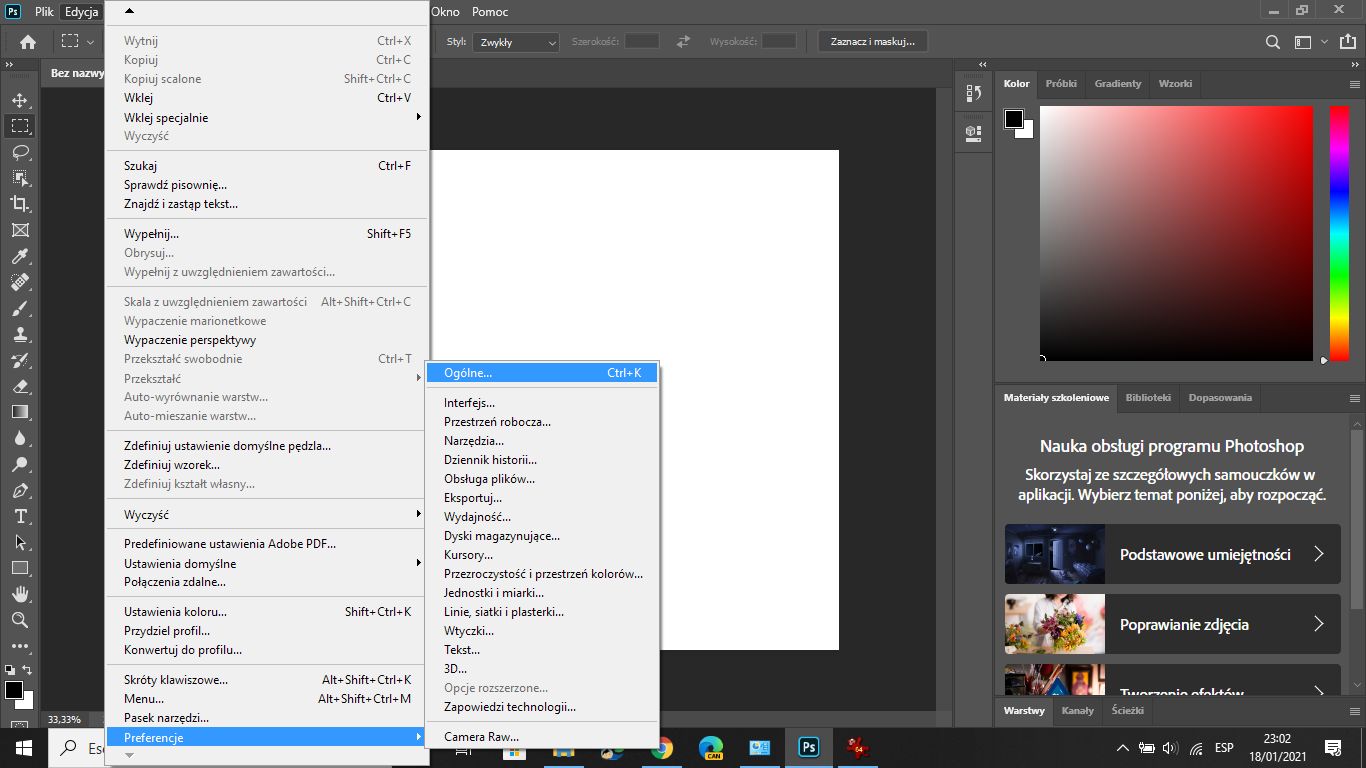Open the Pomoc menu
Viewport: 1366px width, 768px height.
(x=490, y=11)
